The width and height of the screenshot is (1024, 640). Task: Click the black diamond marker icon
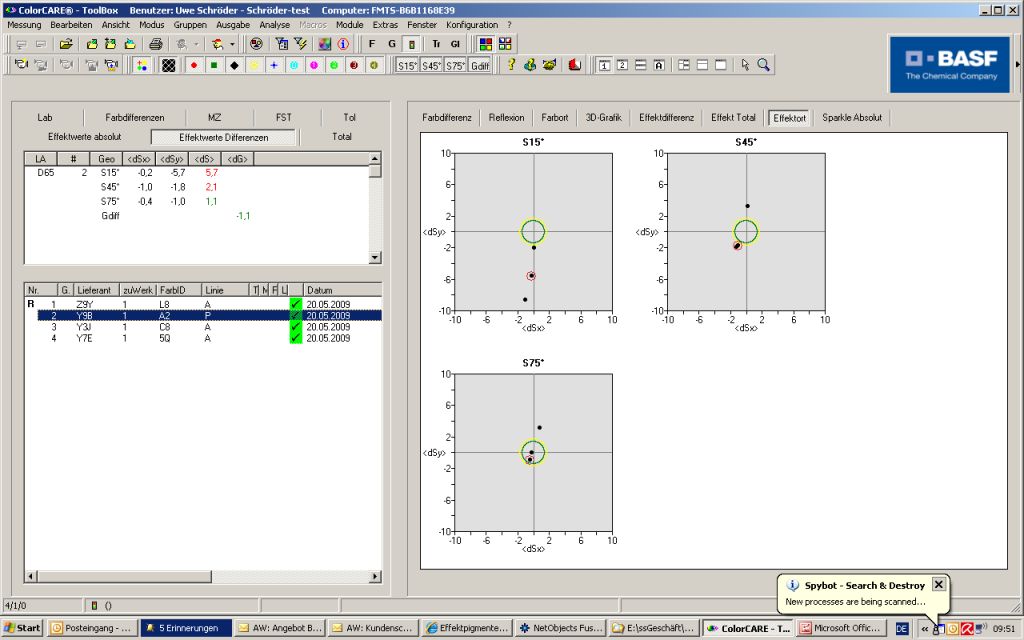pyautogui.click(x=234, y=65)
